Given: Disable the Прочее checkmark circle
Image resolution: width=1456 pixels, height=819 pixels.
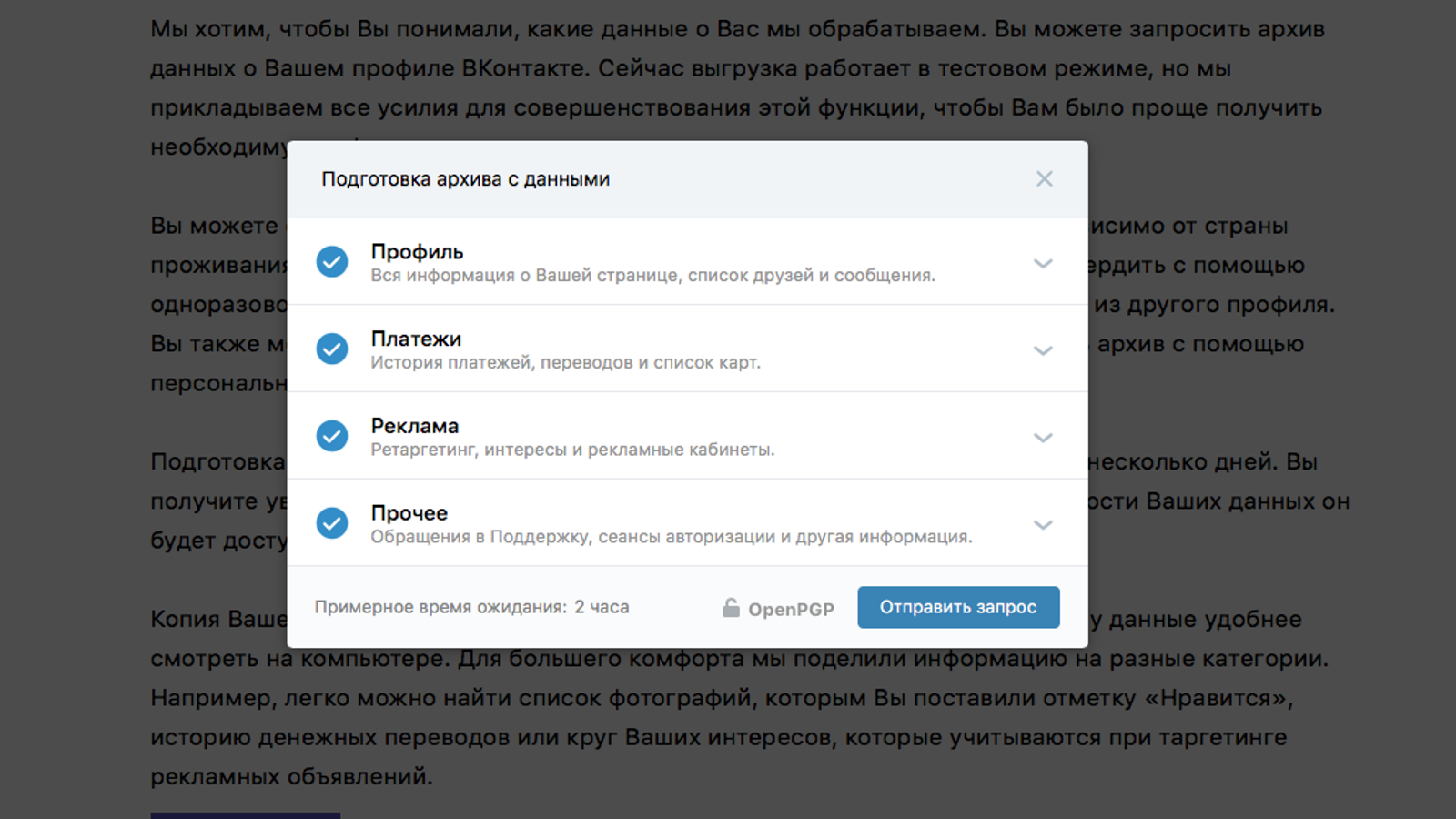Looking at the screenshot, I should 332,523.
